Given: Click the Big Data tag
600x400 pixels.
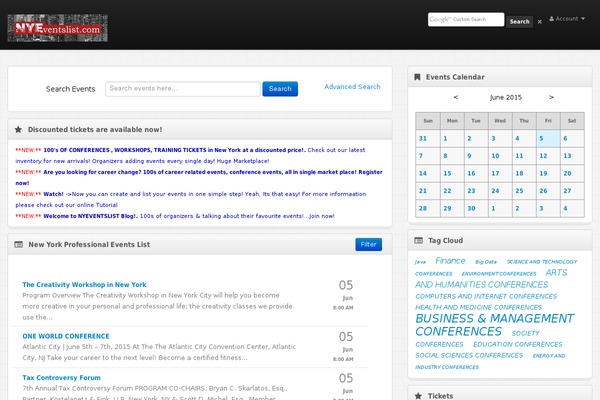Looking at the screenshot, I should (x=486, y=262).
